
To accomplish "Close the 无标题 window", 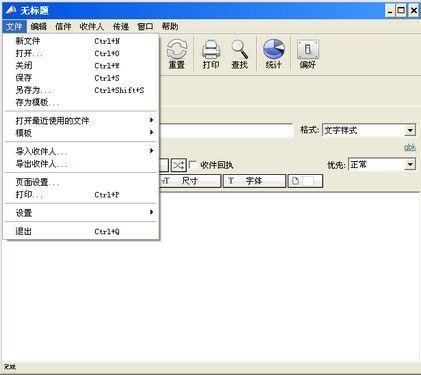I will (x=414, y=11).
